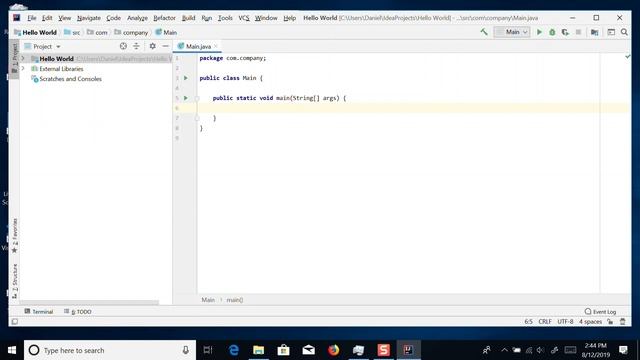
Task: Change line separator CRLF
Action: click(x=545, y=322)
